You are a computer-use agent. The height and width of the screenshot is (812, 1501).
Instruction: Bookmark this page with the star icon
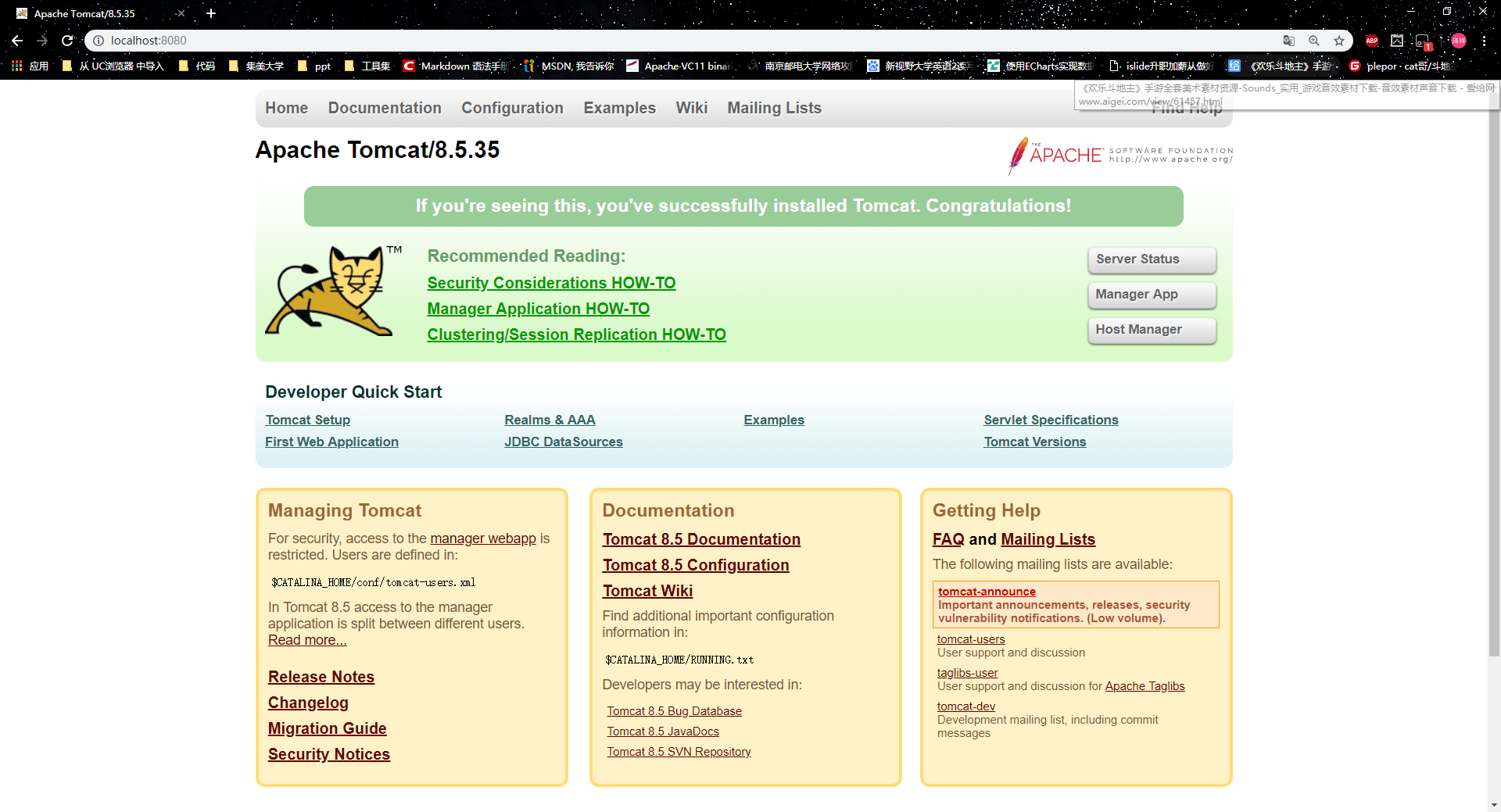pos(1339,41)
